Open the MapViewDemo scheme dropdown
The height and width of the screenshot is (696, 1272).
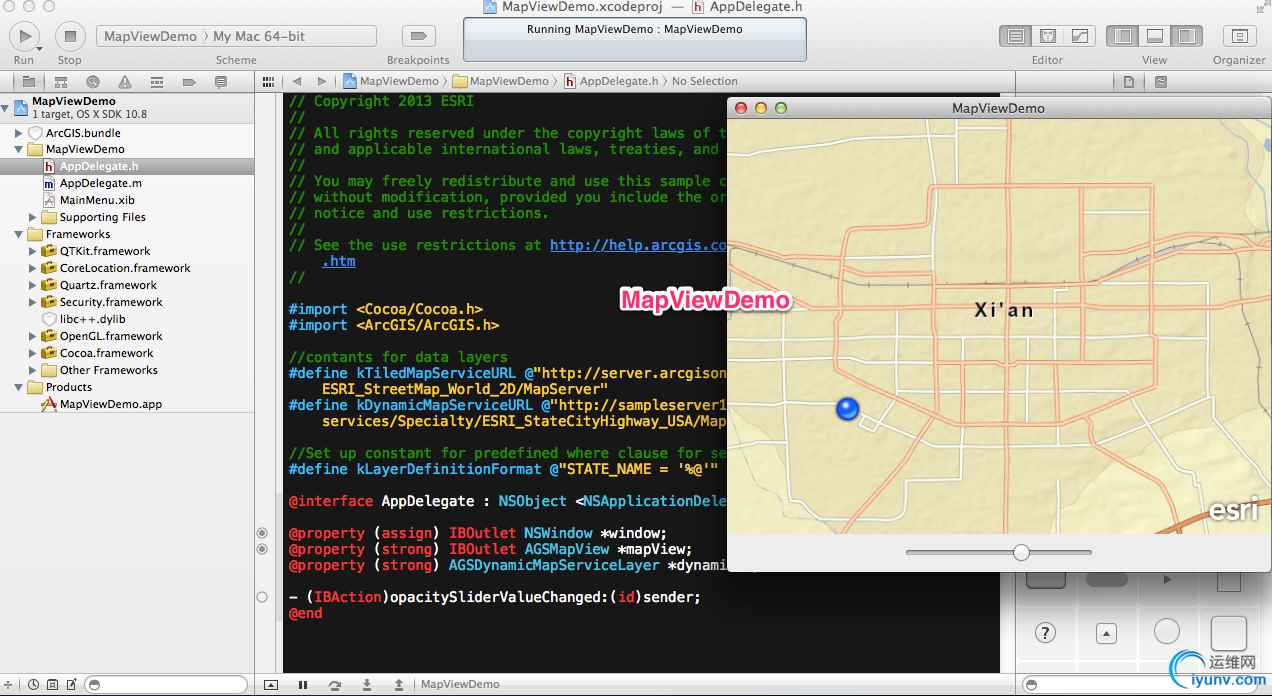coord(151,36)
